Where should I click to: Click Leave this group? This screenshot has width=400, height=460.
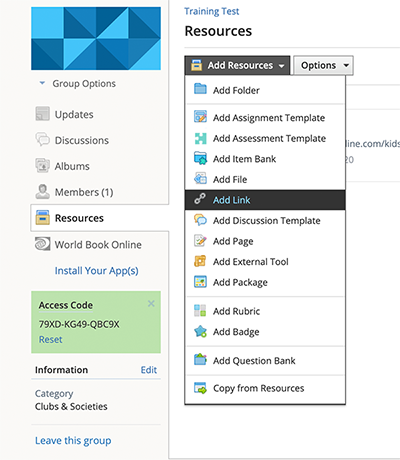coord(73,440)
